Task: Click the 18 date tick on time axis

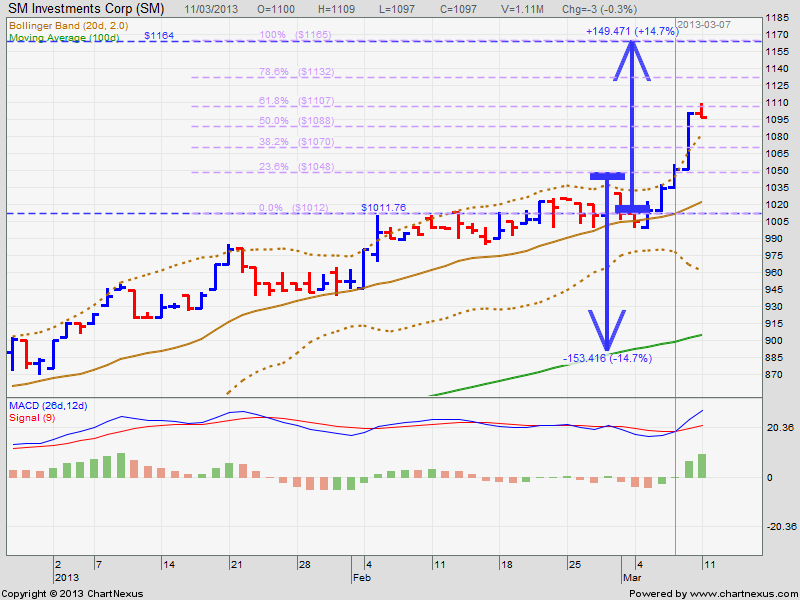Action: [506, 565]
